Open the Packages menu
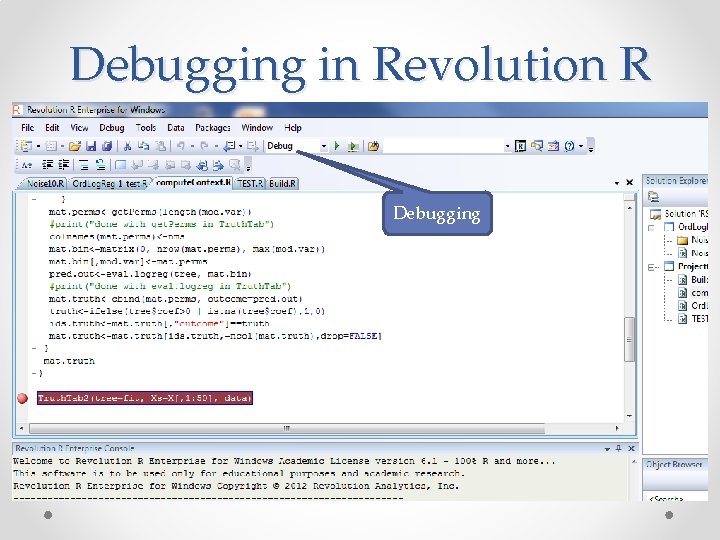Viewport: 720px width, 540px height. pyautogui.click(x=213, y=128)
